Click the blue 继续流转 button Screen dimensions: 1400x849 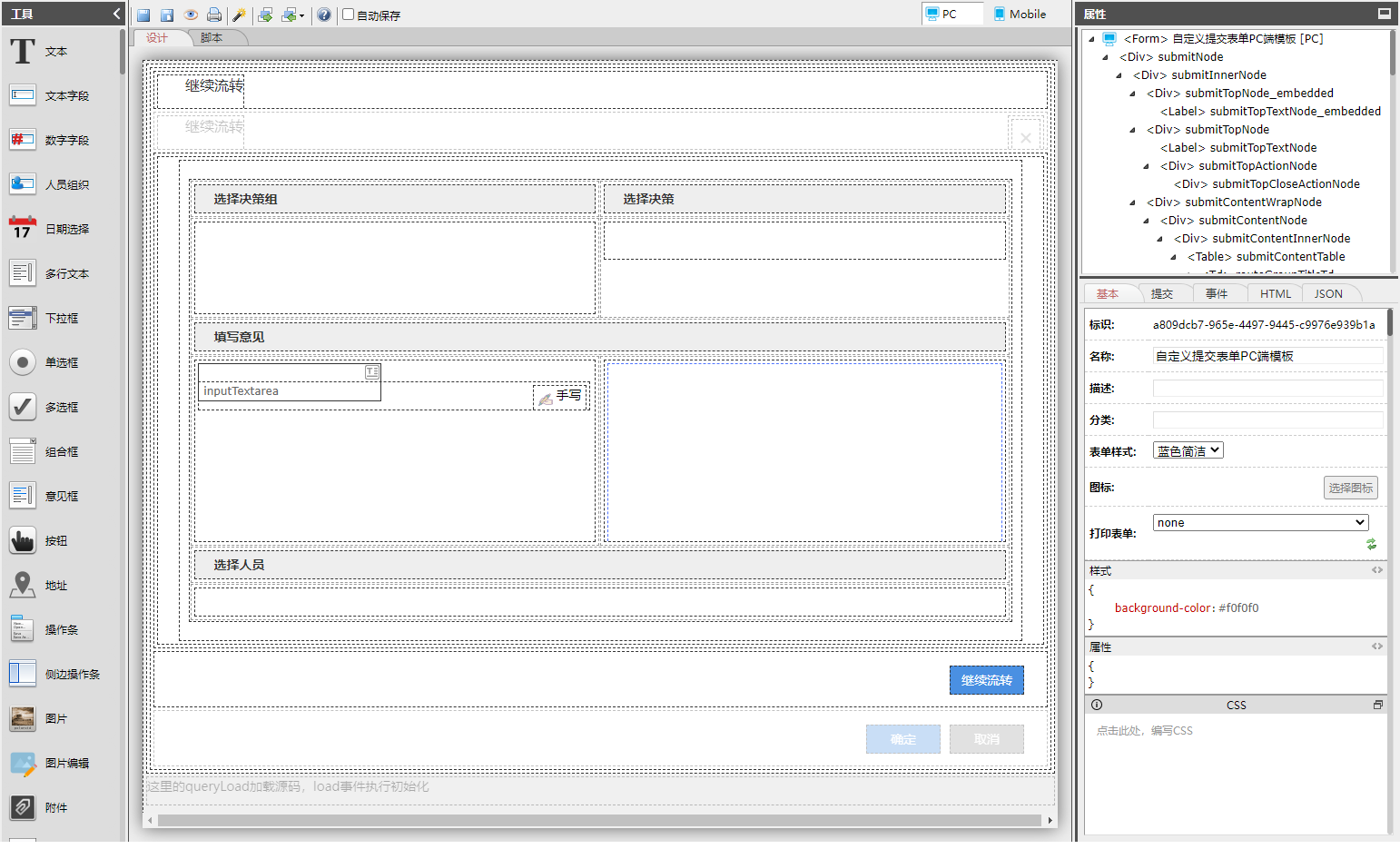tap(986, 680)
